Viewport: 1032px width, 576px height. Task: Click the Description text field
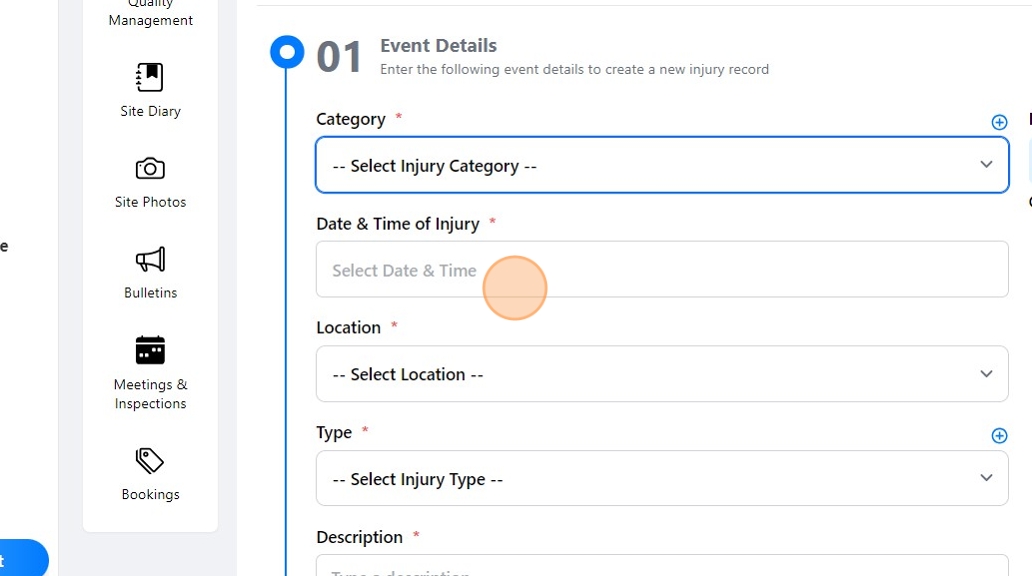pyautogui.click(x=661, y=567)
